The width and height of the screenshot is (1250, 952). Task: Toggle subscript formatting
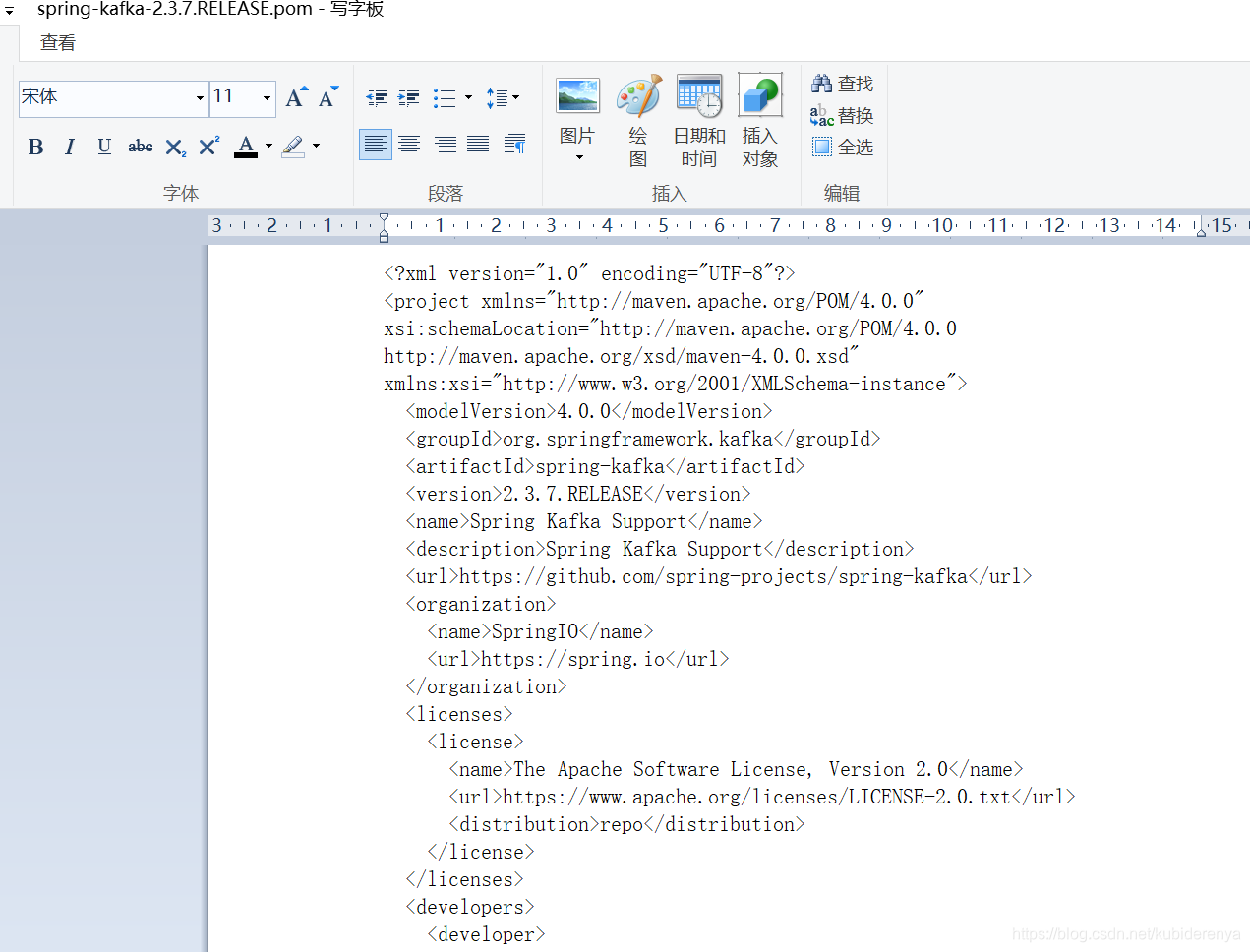(x=175, y=147)
